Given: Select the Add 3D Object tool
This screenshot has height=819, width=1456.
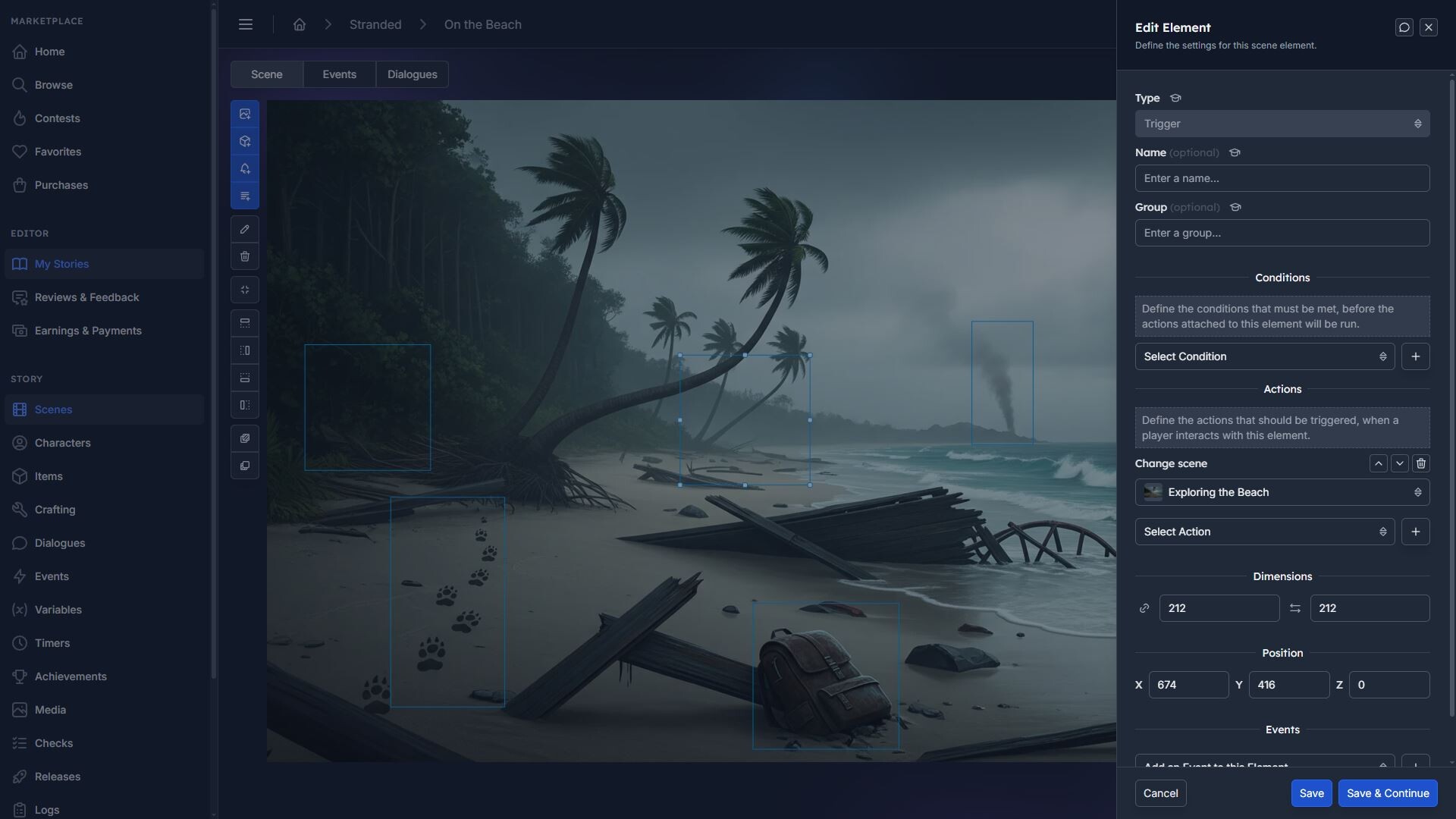Looking at the screenshot, I should (244, 141).
